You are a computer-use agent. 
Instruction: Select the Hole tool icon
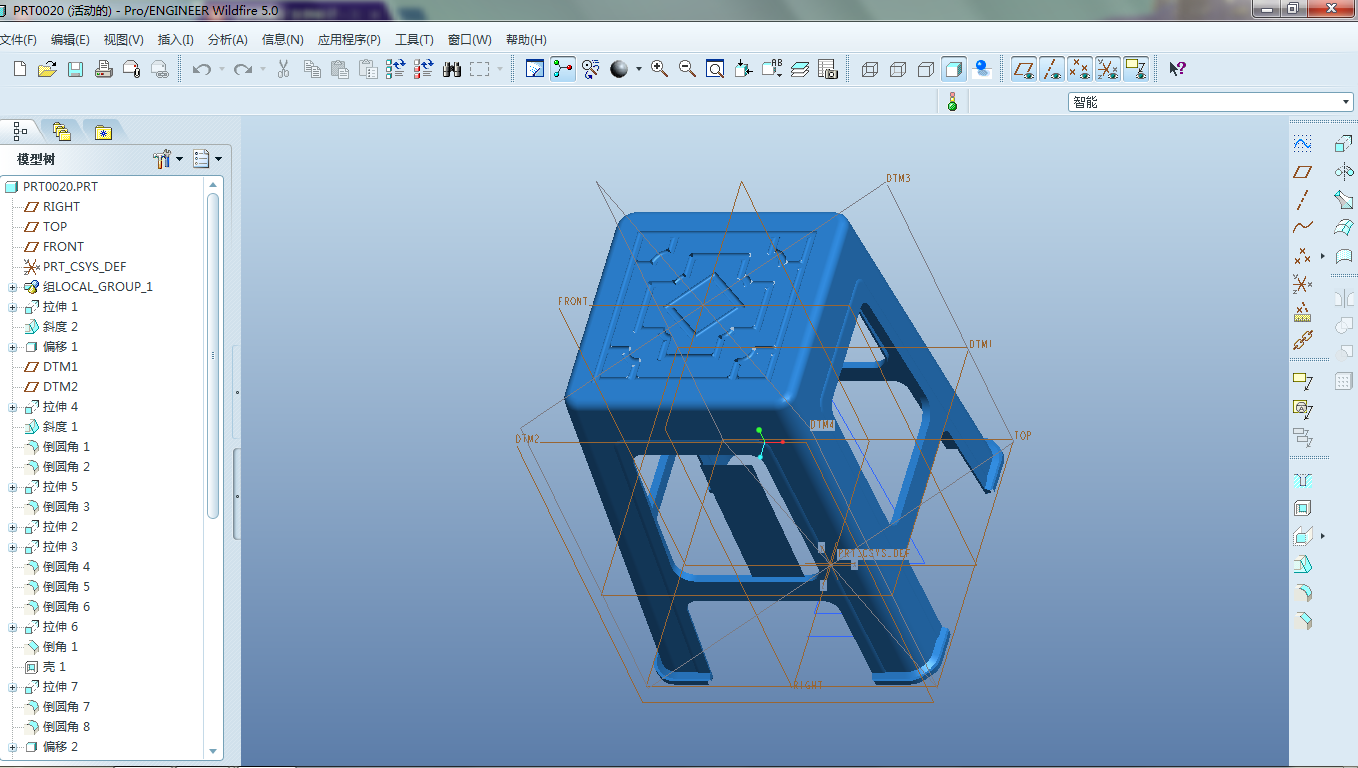(1302, 480)
